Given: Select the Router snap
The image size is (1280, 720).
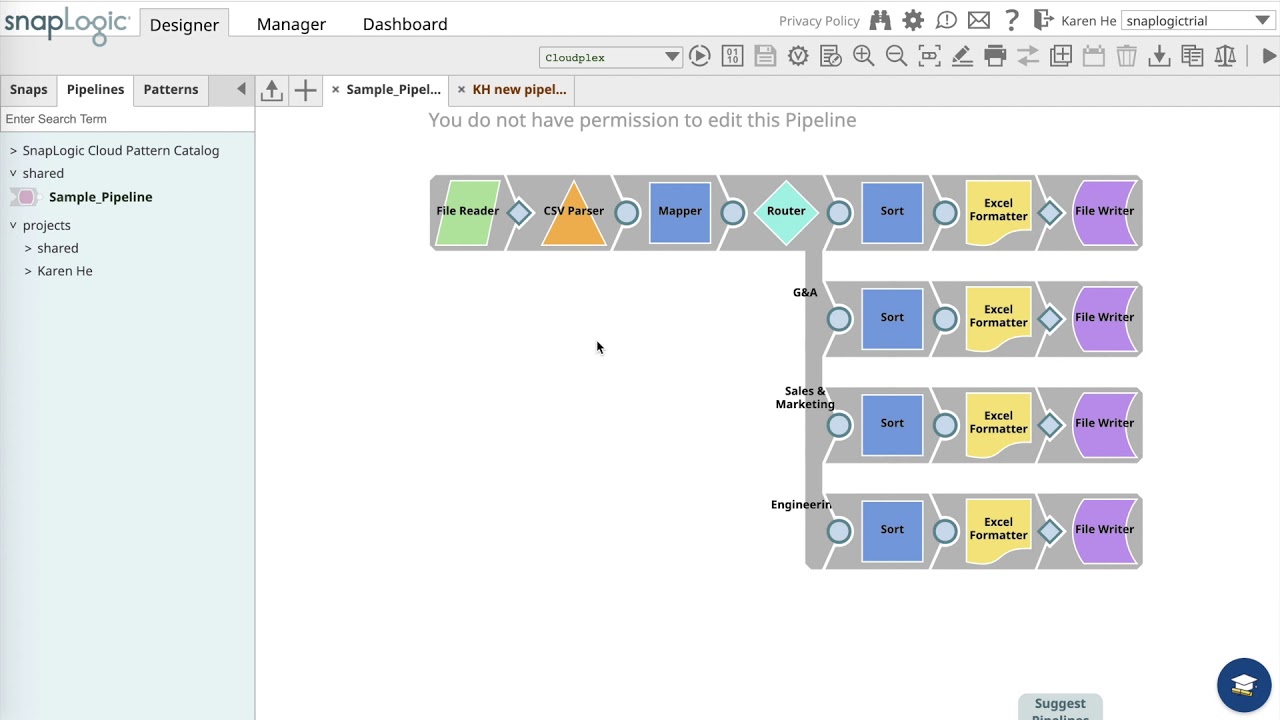Looking at the screenshot, I should [x=786, y=212].
